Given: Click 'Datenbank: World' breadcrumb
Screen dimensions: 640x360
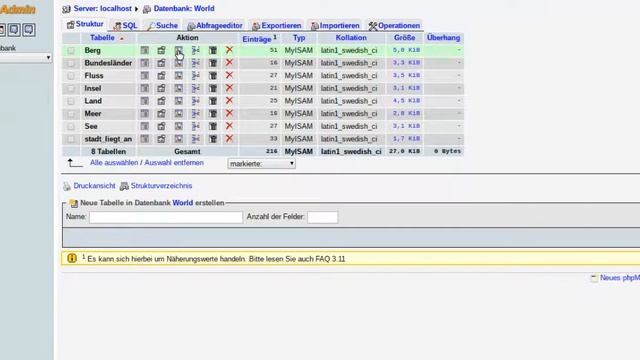Looking at the screenshot, I should [x=184, y=9].
